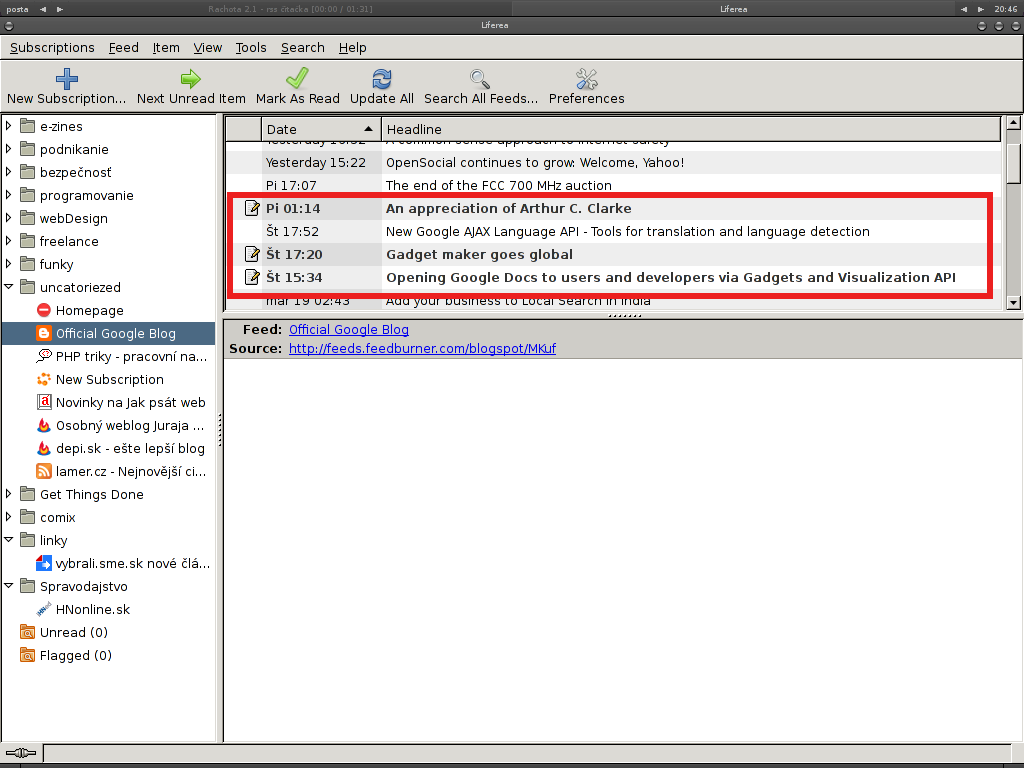Image resolution: width=1024 pixels, height=768 pixels.
Task: Click the lamer.cz orange RSS icon
Action: coord(44,471)
